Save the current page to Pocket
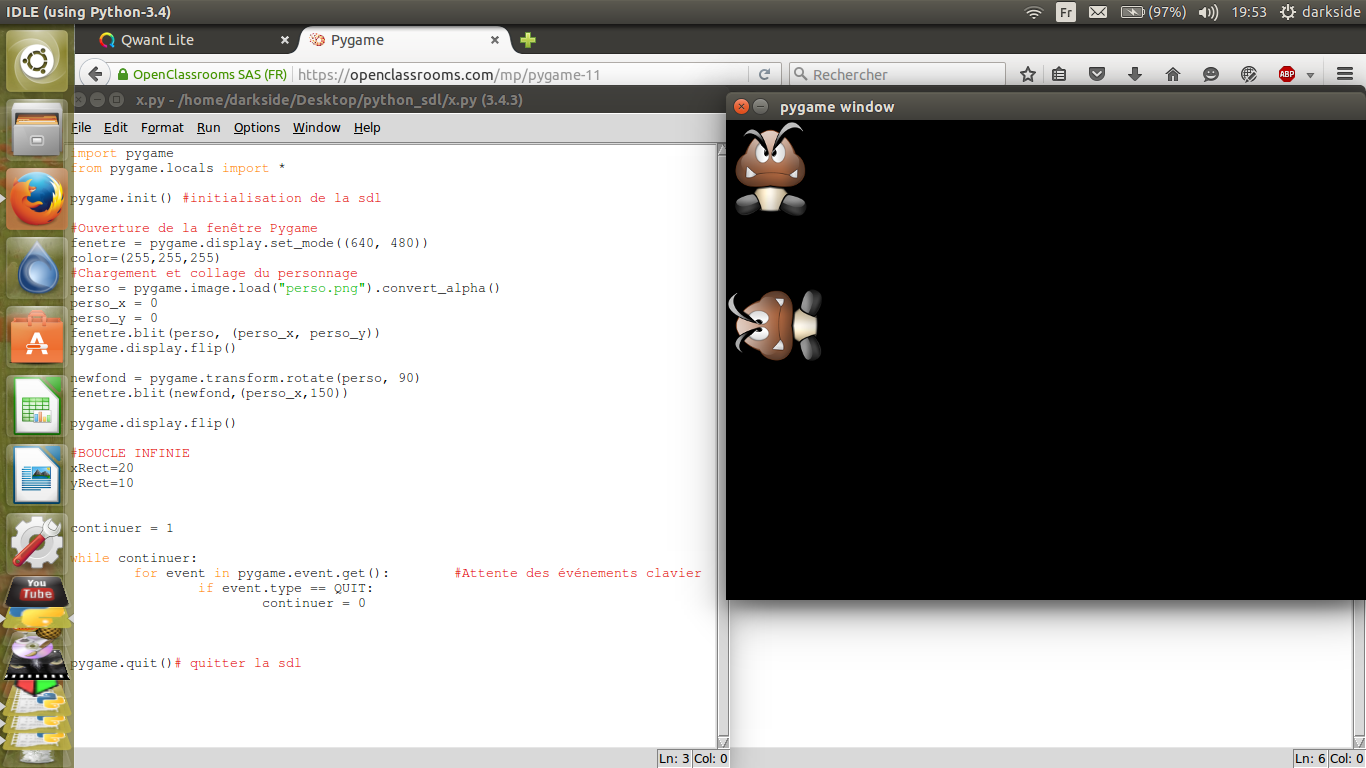Image resolution: width=1366 pixels, height=768 pixels. [1097, 74]
